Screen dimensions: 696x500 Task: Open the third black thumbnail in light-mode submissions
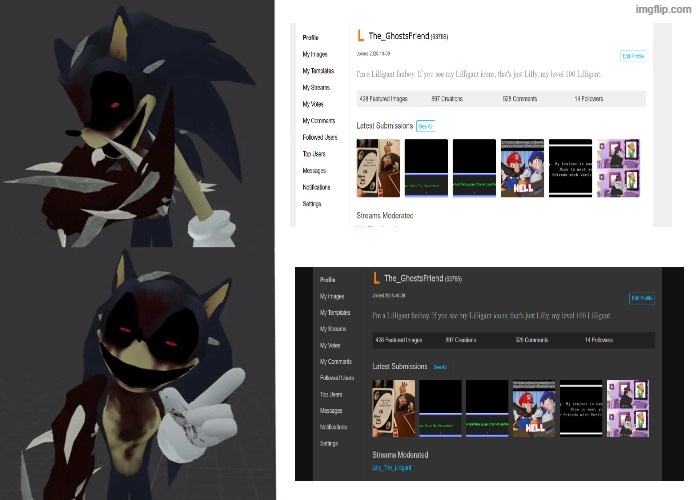pyautogui.click(x=474, y=168)
